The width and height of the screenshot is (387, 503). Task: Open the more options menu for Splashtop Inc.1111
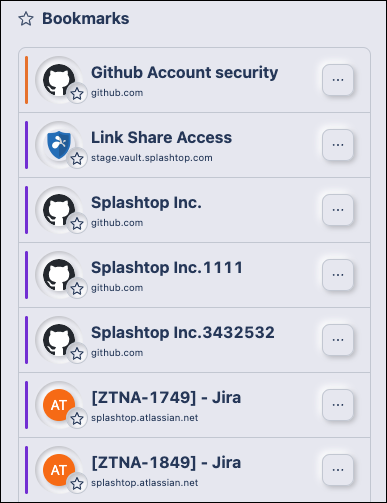[x=338, y=275]
